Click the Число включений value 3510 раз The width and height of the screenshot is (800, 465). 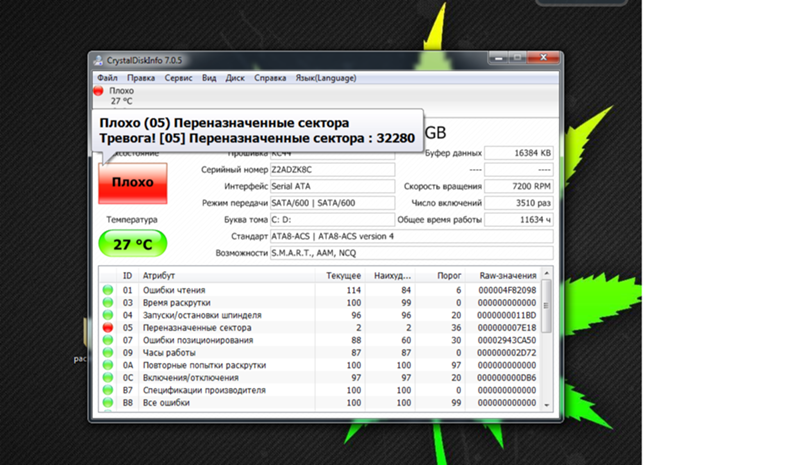(518, 203)
